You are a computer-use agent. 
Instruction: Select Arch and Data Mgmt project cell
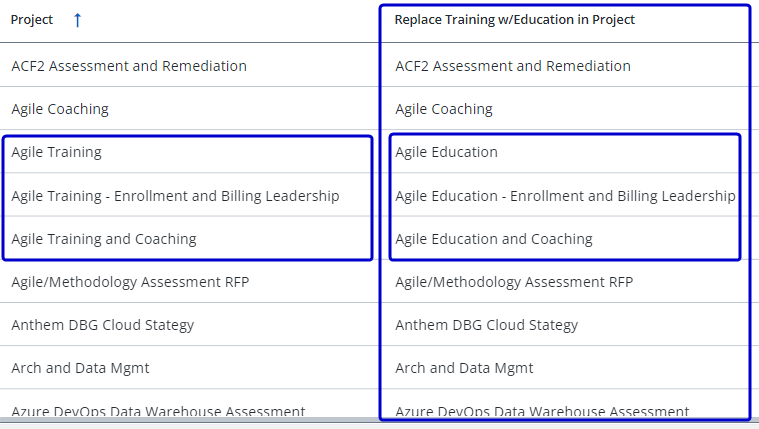click(80, 368)
